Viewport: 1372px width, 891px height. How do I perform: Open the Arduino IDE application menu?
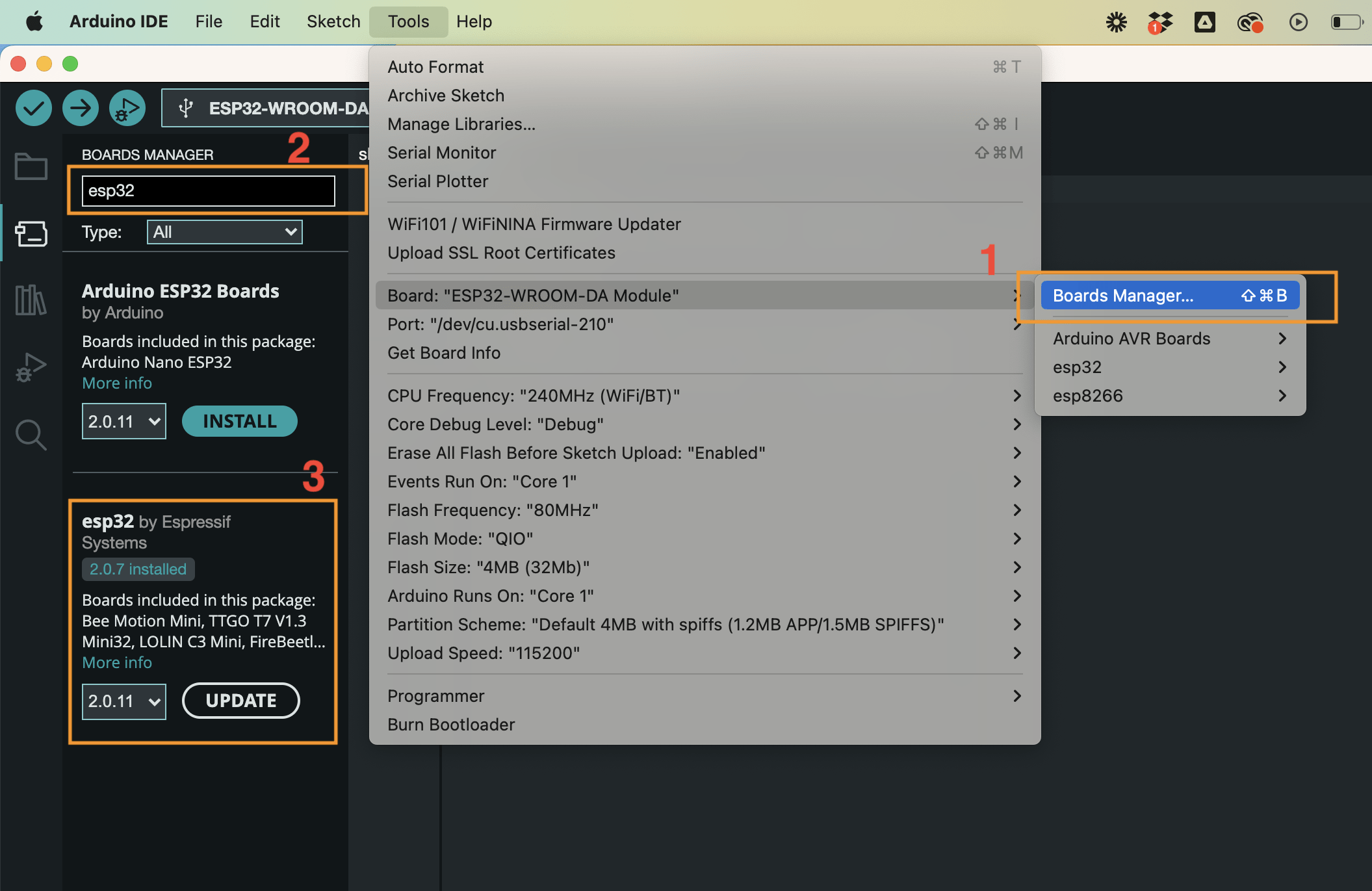click(x=118, y=21)
